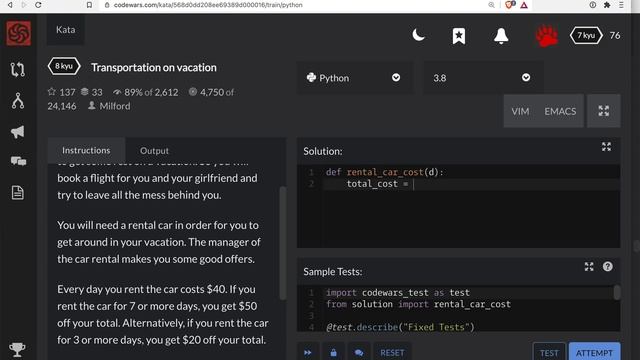
Task: Click the browser reload button
Action: tap(38, 5)
